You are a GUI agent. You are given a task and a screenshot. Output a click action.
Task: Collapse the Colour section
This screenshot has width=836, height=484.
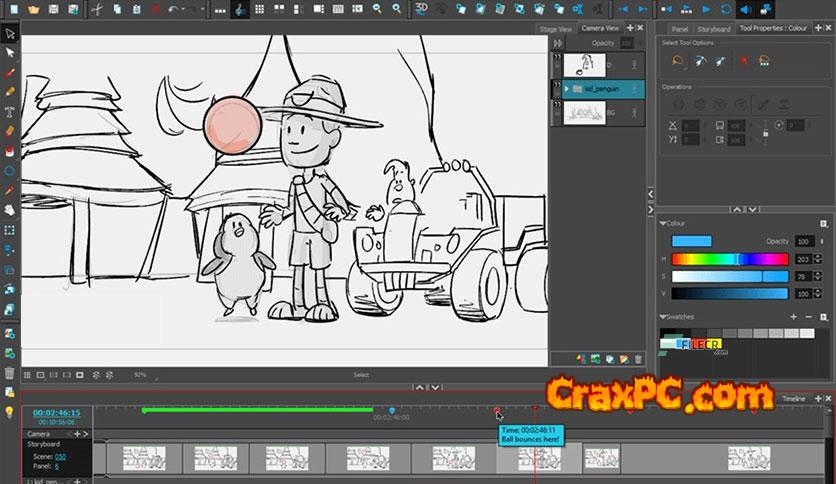(662, 223)
